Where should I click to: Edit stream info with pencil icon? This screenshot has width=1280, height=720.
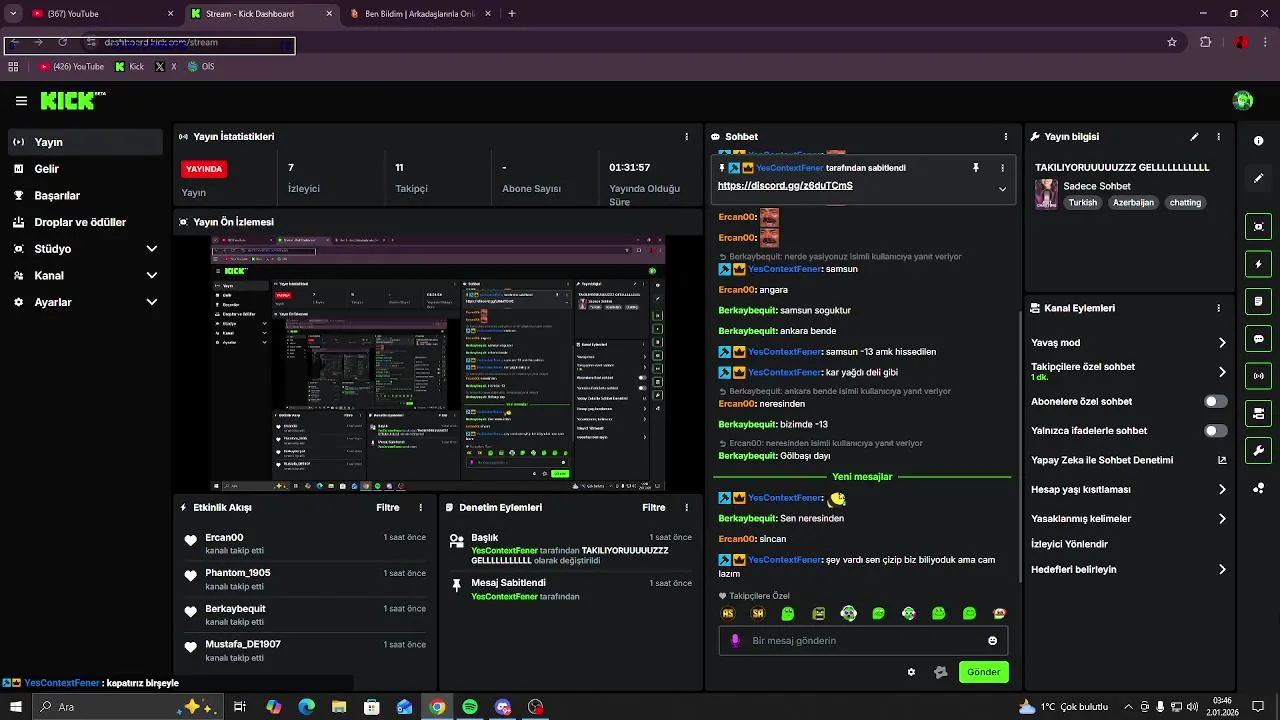[1194, 136]
